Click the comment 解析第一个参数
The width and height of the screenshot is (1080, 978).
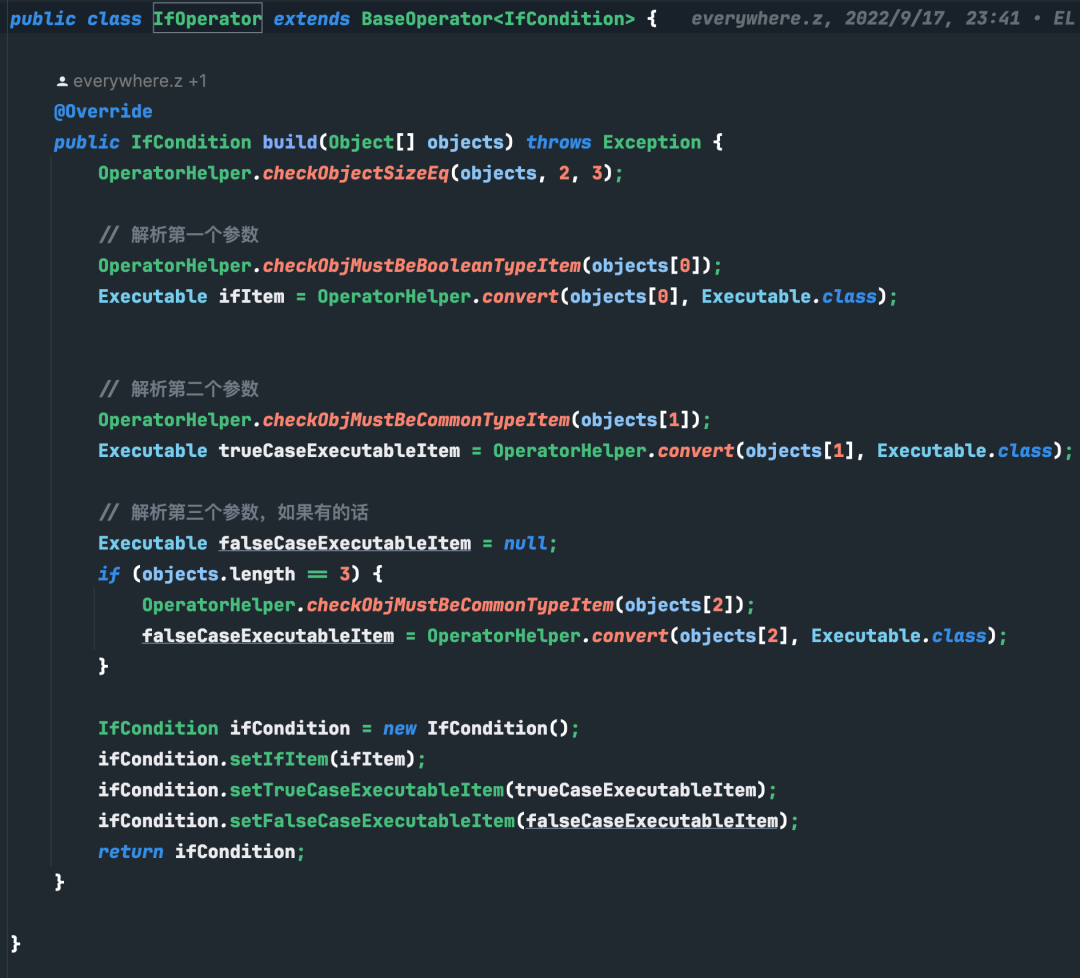pos(179,235)
